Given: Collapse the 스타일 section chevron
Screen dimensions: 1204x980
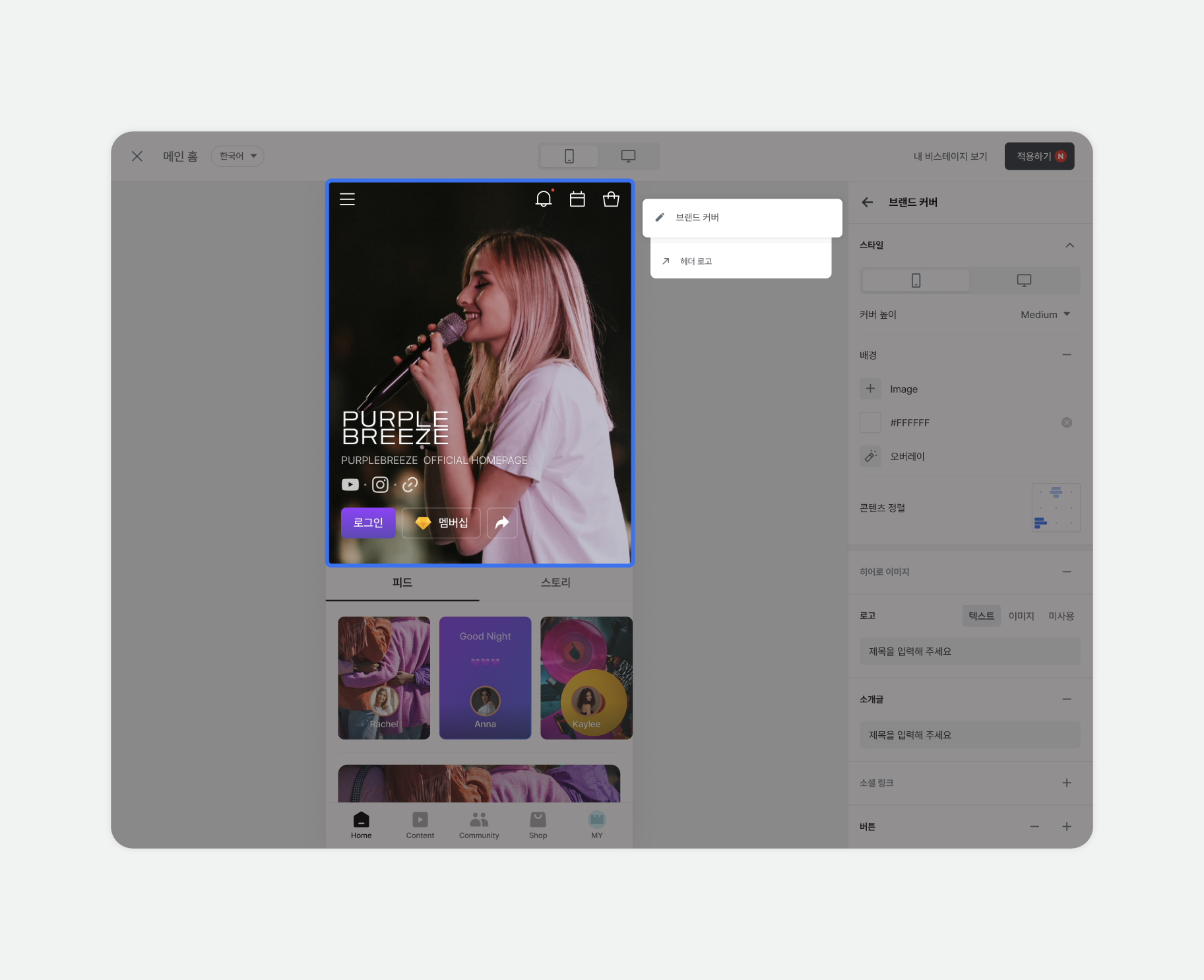Looking at the screenshot, I should pos(1069,245).
